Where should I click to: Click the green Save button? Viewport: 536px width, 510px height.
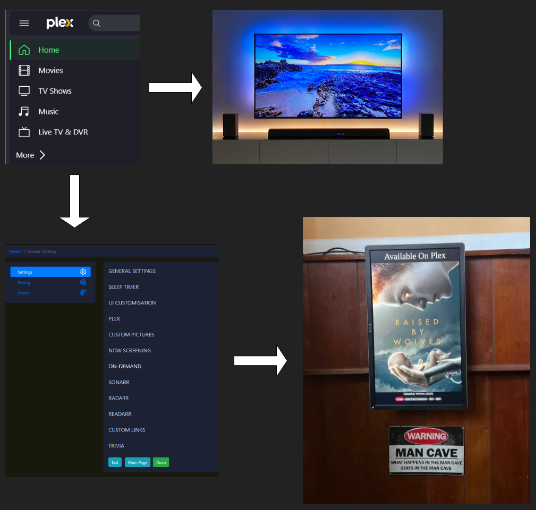click(x=161, y=462)
